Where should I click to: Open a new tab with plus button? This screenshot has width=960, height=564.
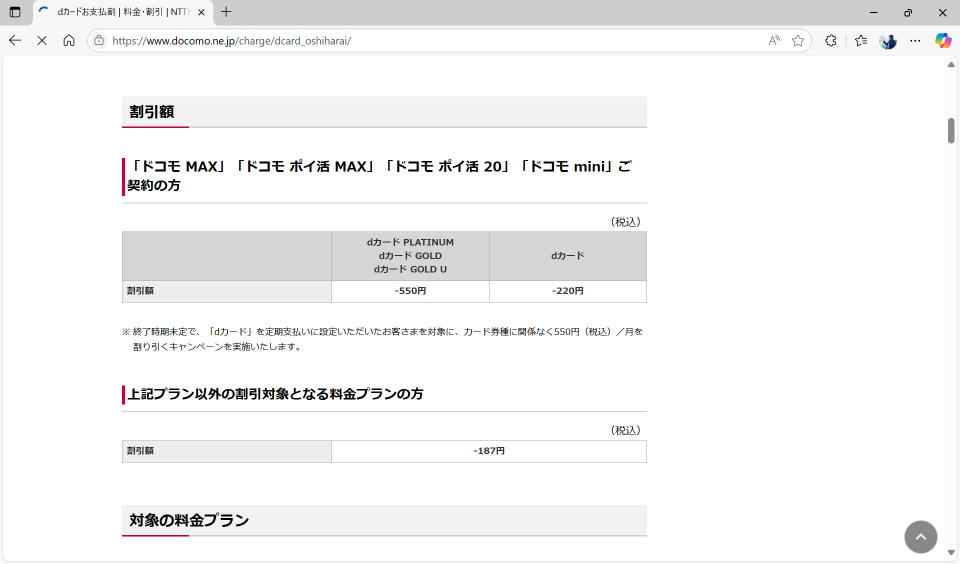(x=226, y=12)
